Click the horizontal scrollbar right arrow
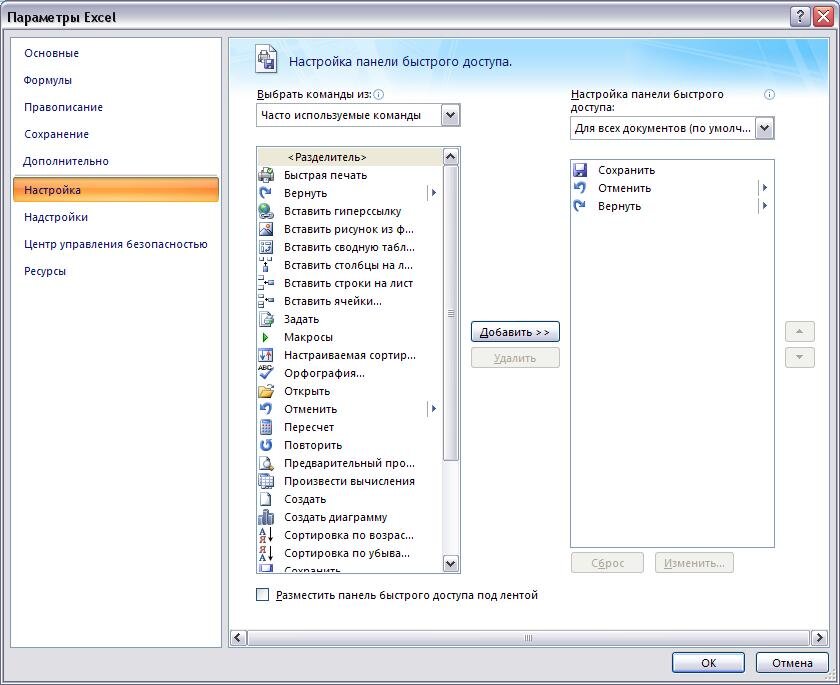Viewport: 840px width, 685px height. click(819, 638)
